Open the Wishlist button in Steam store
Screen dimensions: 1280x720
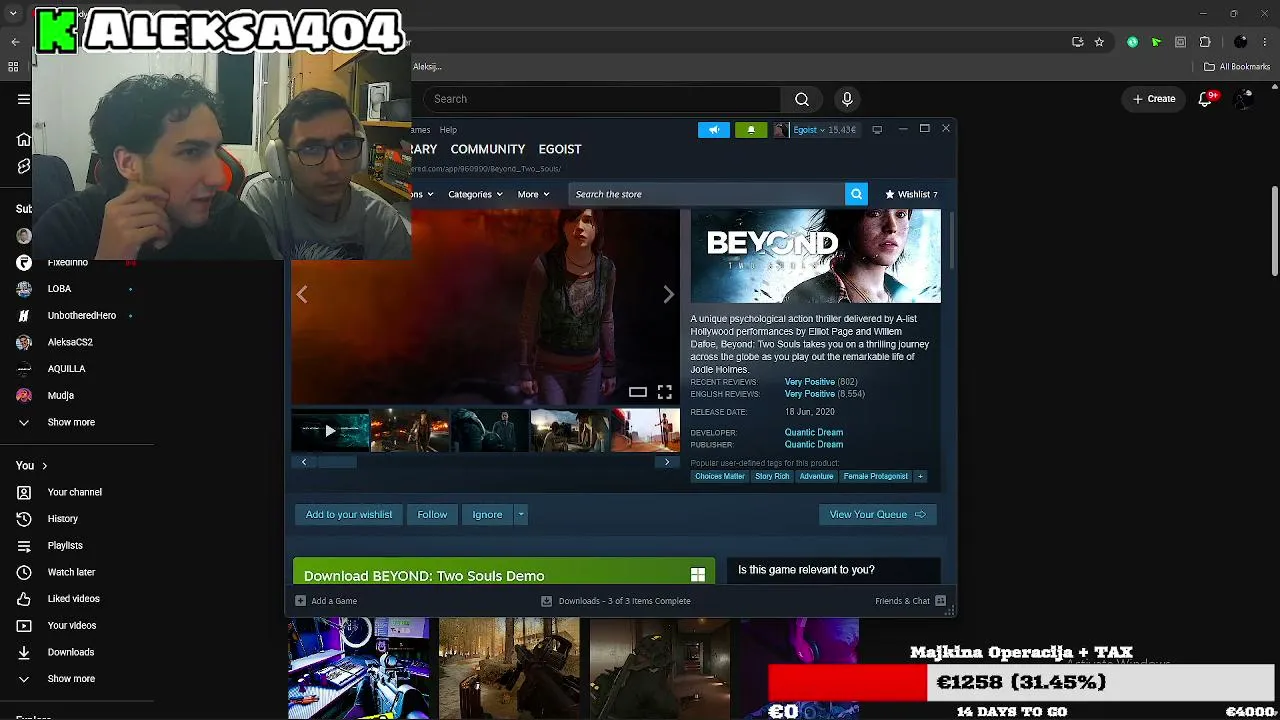pyautogui.click(x=911, y=194)
